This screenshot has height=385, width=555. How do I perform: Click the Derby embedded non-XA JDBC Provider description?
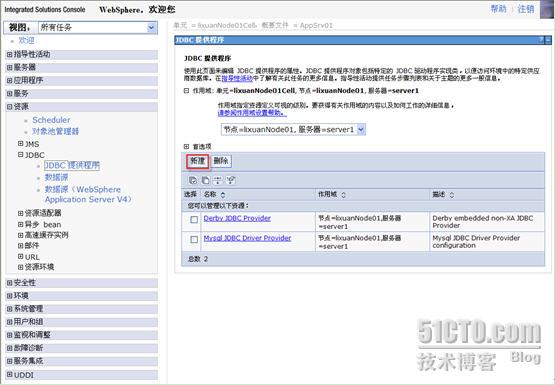482,222
